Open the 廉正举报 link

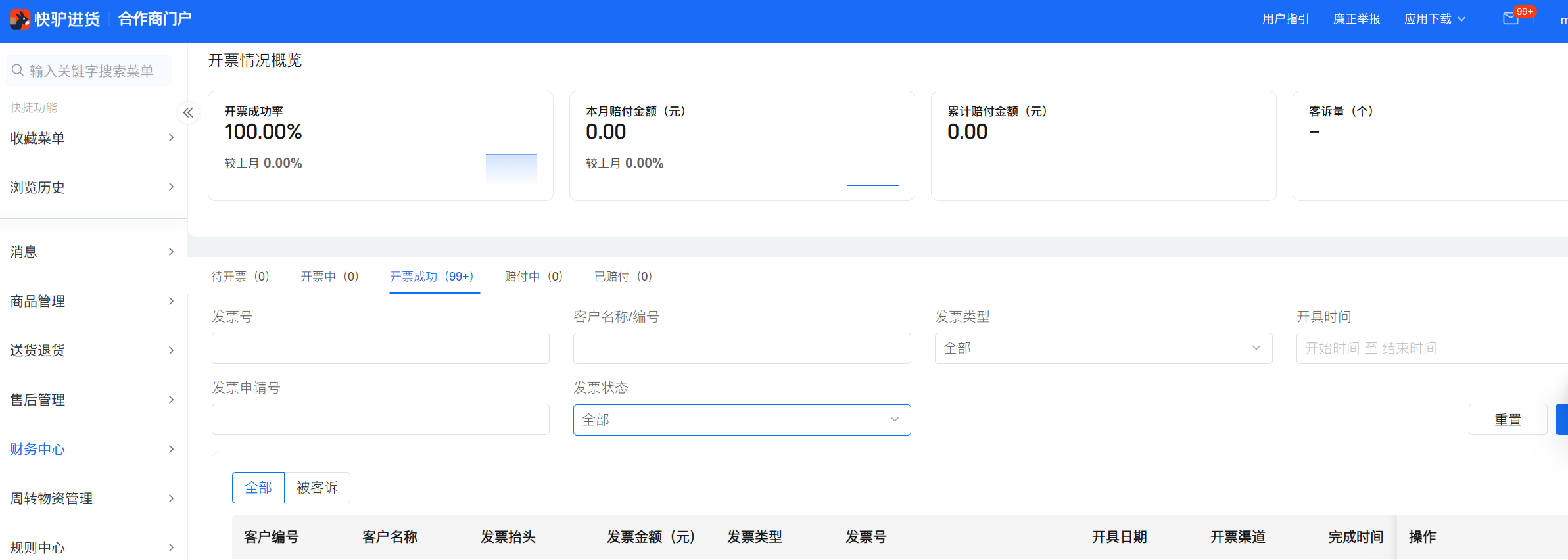pyautogui.click(x=1356, y=19)
